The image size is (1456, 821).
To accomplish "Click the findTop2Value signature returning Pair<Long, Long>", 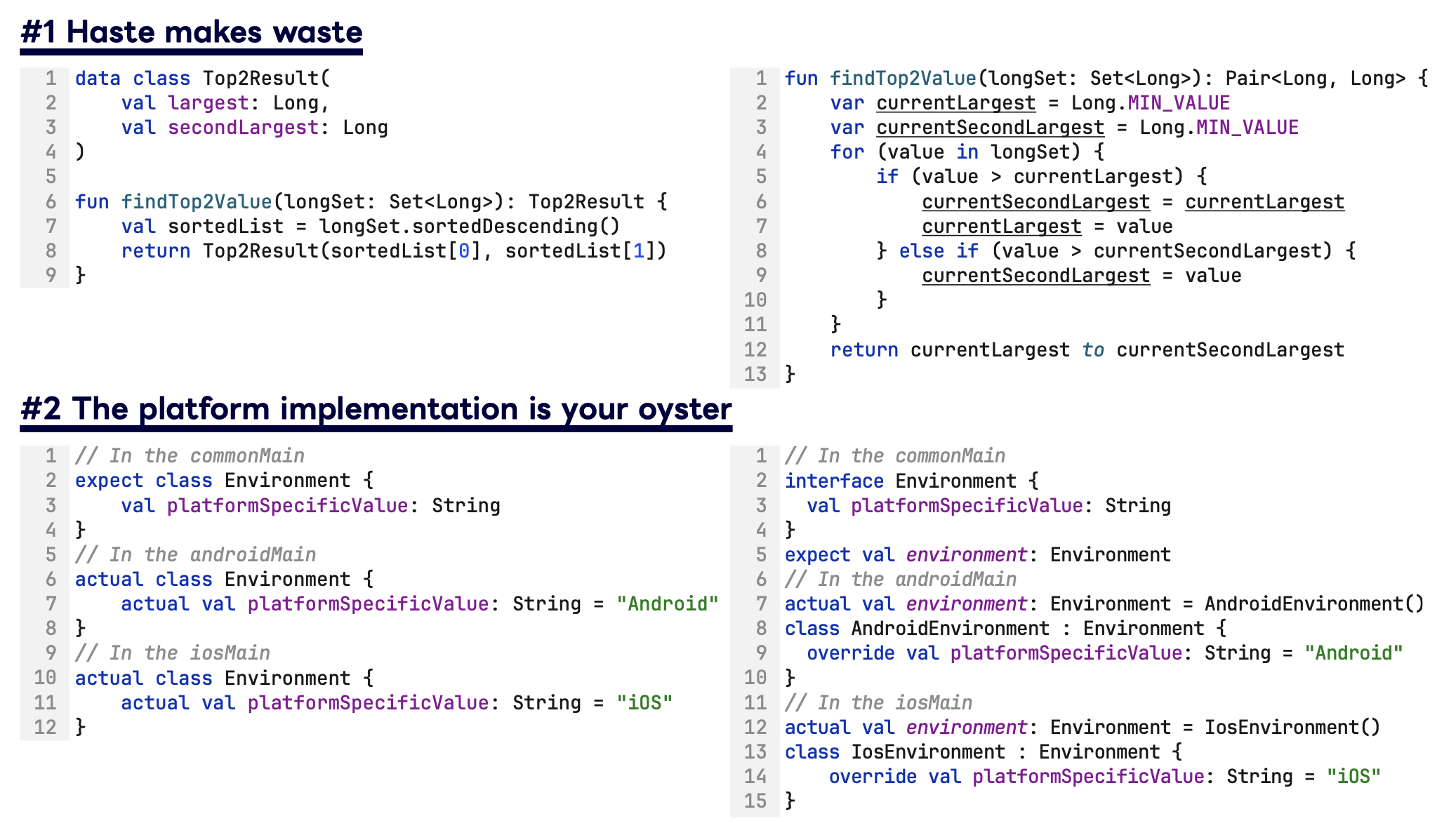I will pyautogui.click(x=1106, y=78).
